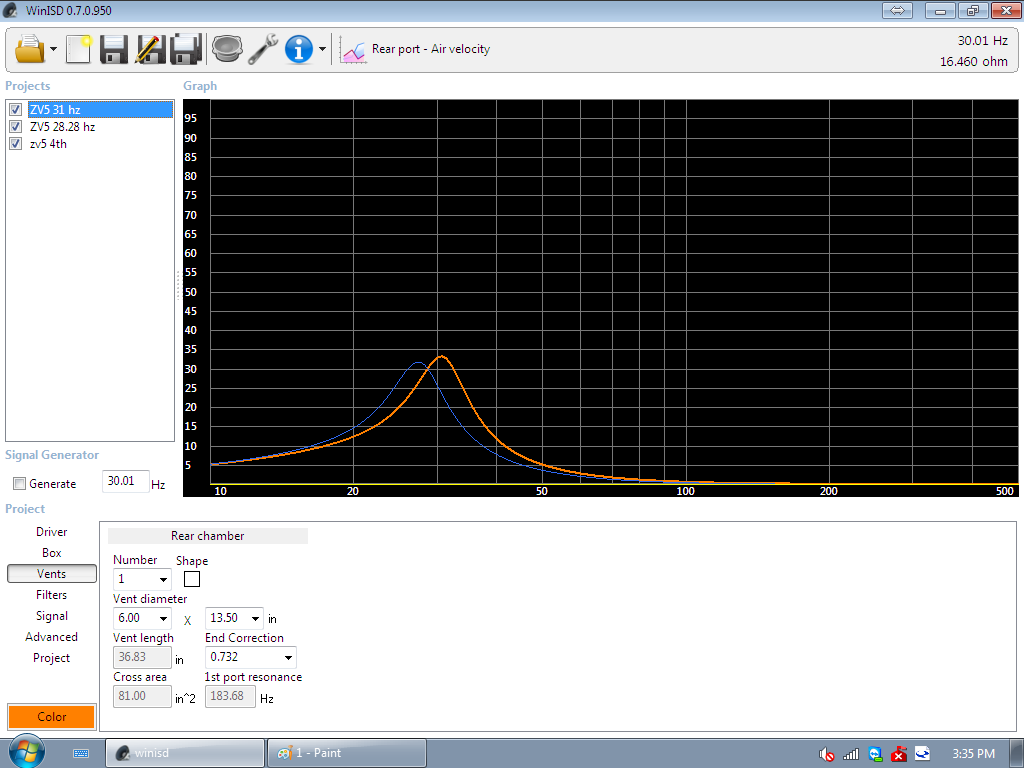This screenshot has height=768, width=1024.
Task: Click the 3:35 PM clock
Action: (x=973, y=754)
